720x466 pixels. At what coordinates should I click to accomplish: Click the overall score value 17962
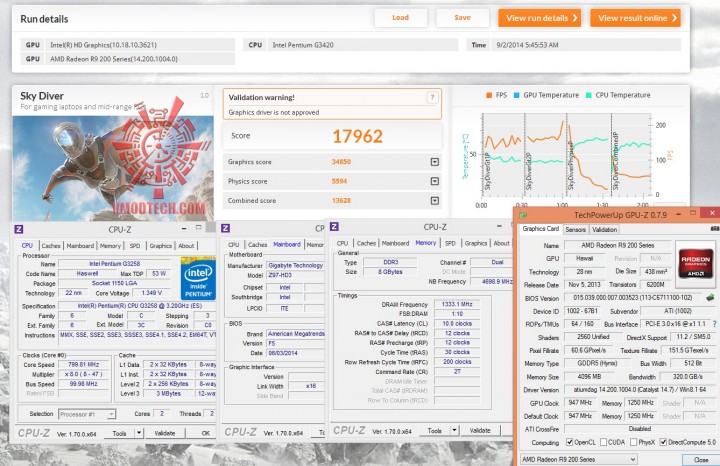[x=357, y=136]
